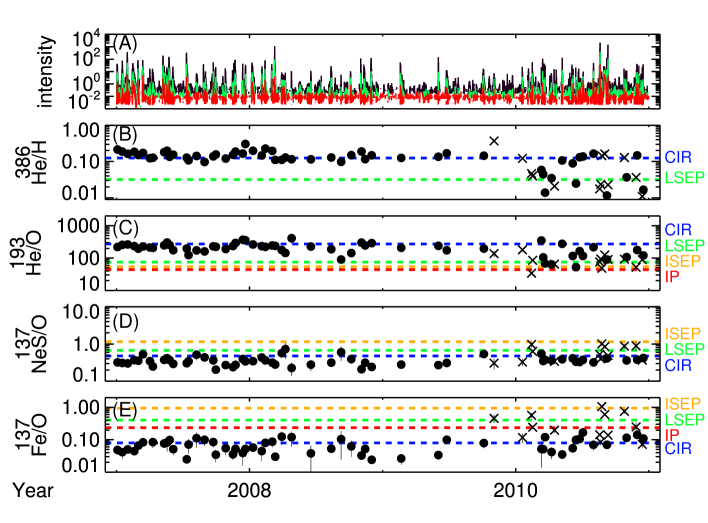708x523 pixels.
Task: Click the 1.00 tick label in panel E
Action: [x=80, y=407]
